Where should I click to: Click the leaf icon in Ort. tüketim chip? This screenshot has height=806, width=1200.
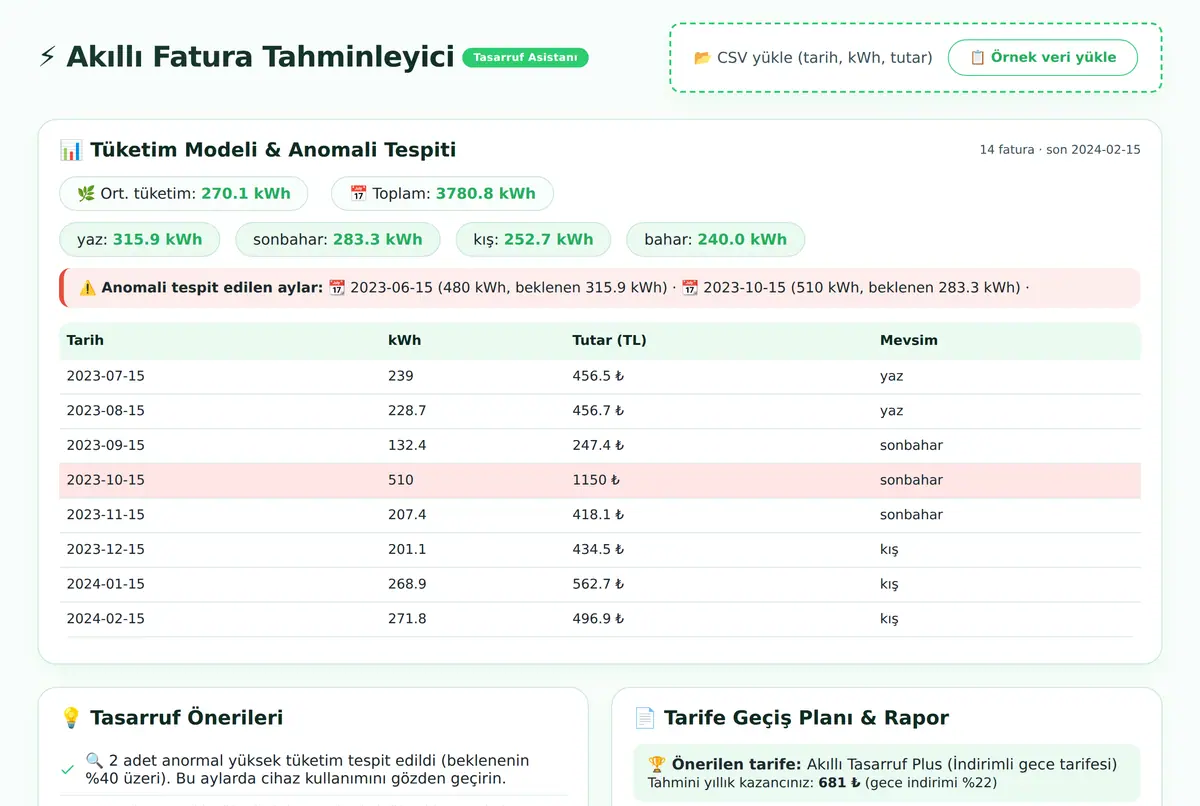(86, 194)
